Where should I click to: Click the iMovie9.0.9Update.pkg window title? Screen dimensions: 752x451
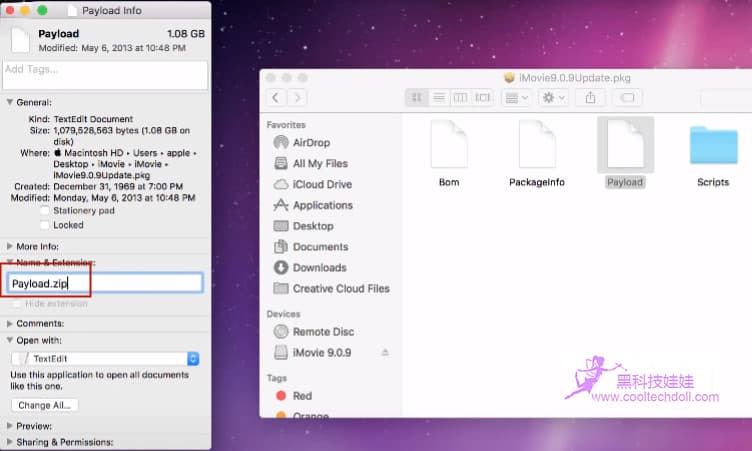[575, 78]
